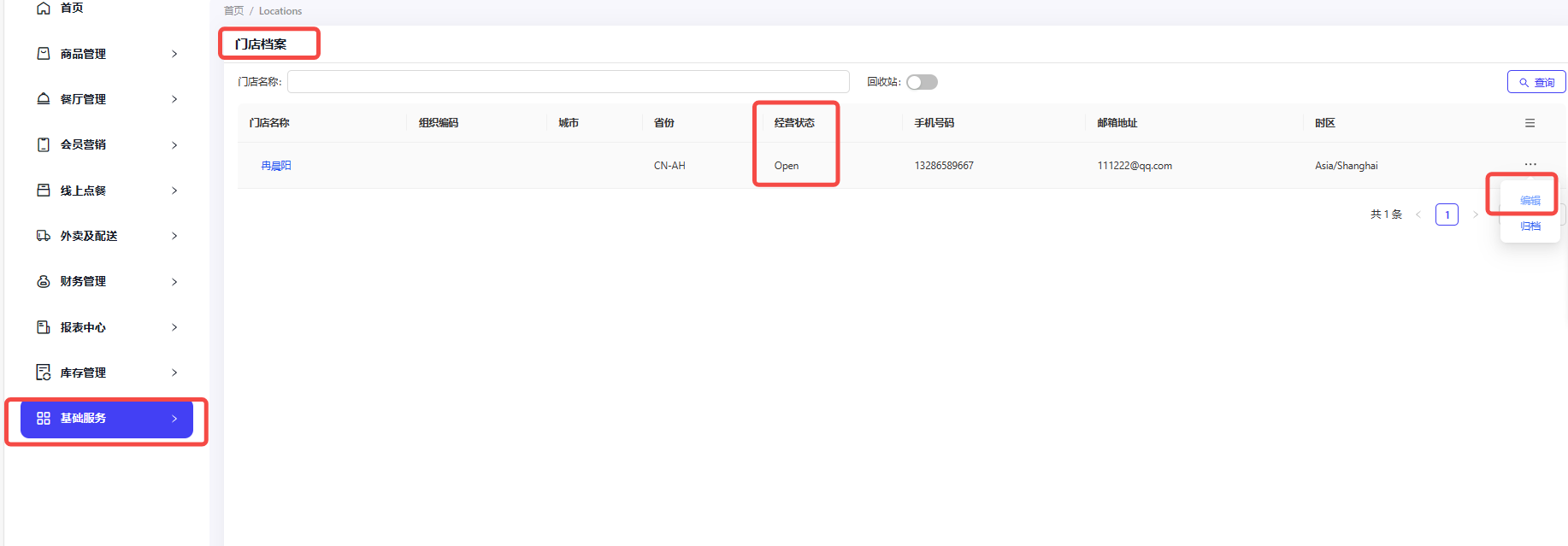Open 库存管理 menu label
The height and width of the screenshot is (546, 1568).
click(x=83, y=373)
